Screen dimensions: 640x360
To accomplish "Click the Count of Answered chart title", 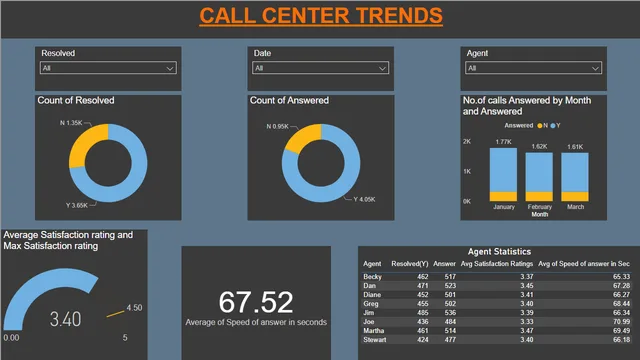I will 289,100.
